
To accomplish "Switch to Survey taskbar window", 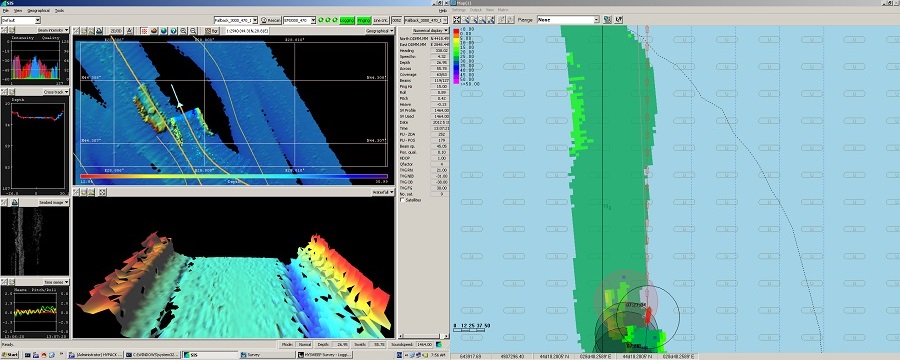I will [x=267, y=355].
